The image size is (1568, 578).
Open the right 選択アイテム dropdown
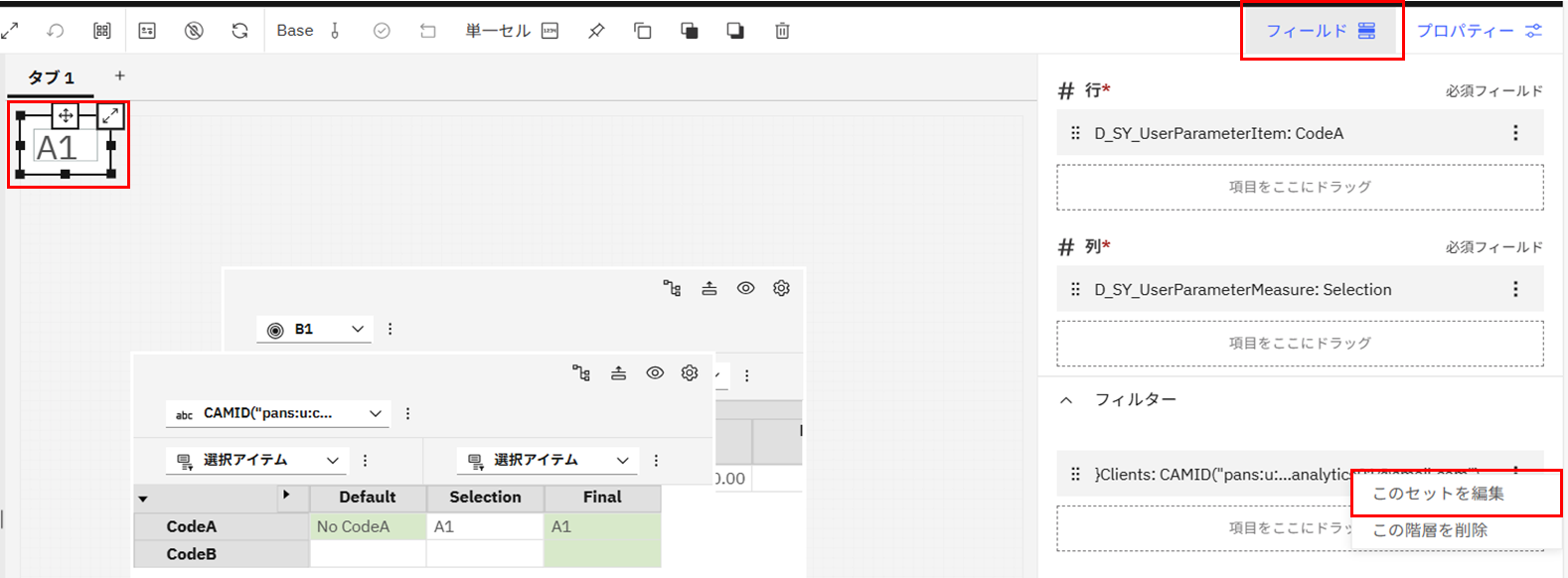[548, 460]
